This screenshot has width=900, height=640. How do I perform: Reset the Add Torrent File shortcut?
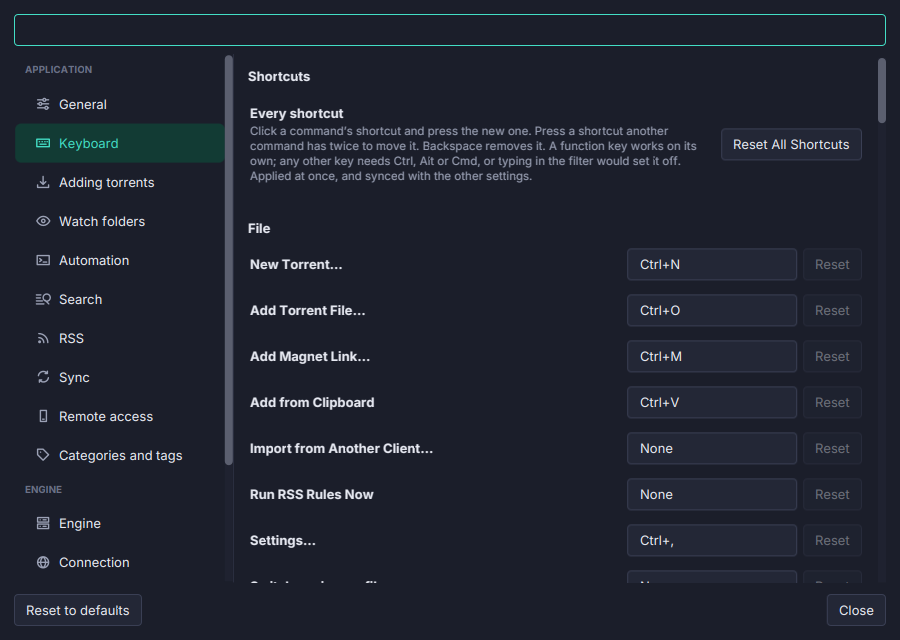(x=832, y=311)
